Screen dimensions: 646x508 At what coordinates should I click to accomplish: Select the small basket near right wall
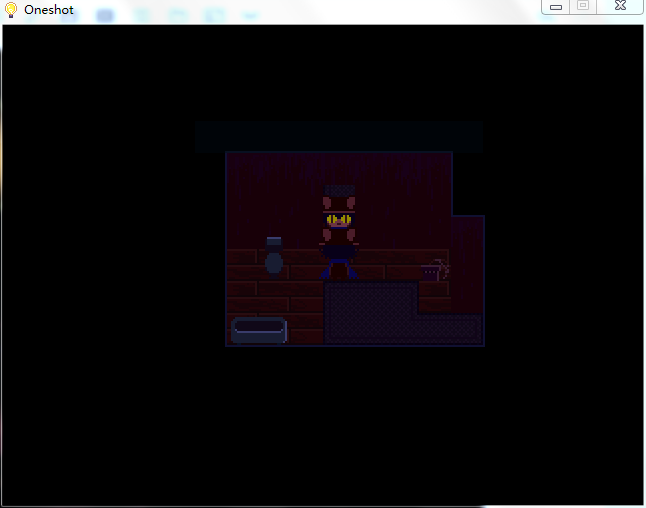click(431, 270)
